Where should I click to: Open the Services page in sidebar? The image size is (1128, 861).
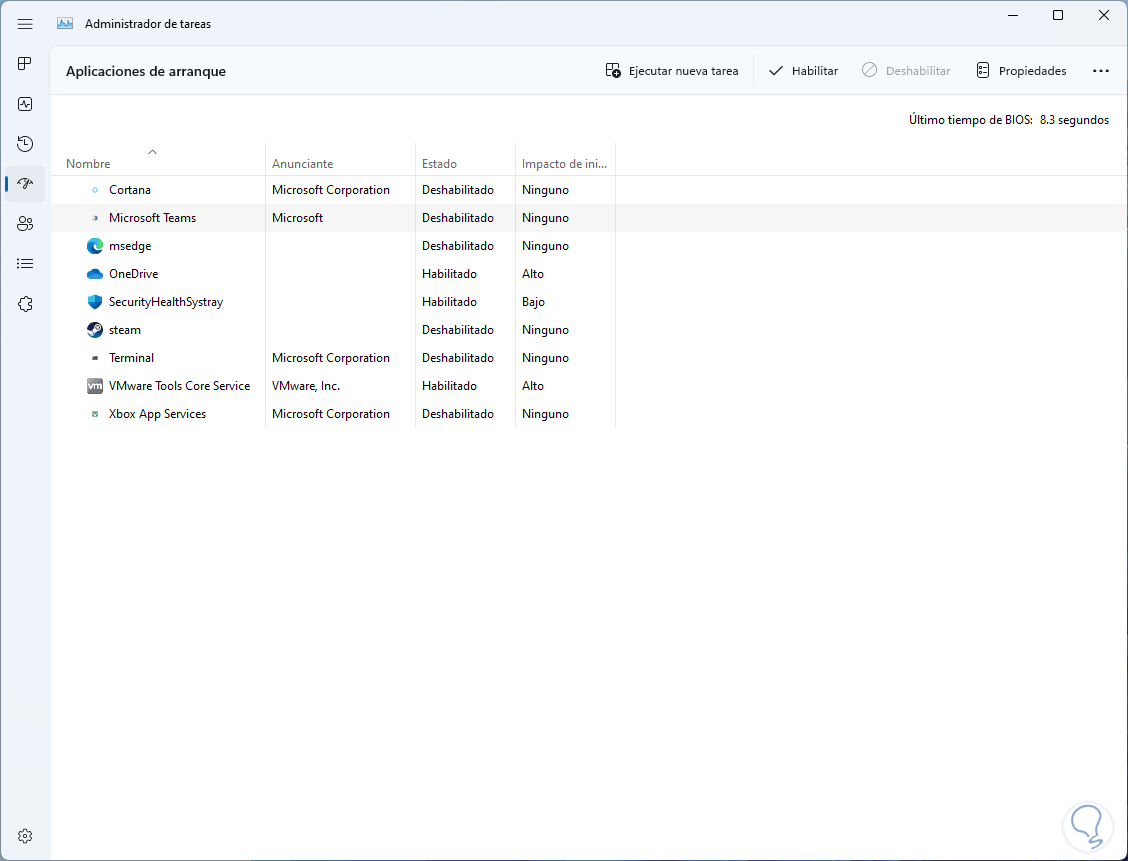pyautogui.click(x=25, y=304)
